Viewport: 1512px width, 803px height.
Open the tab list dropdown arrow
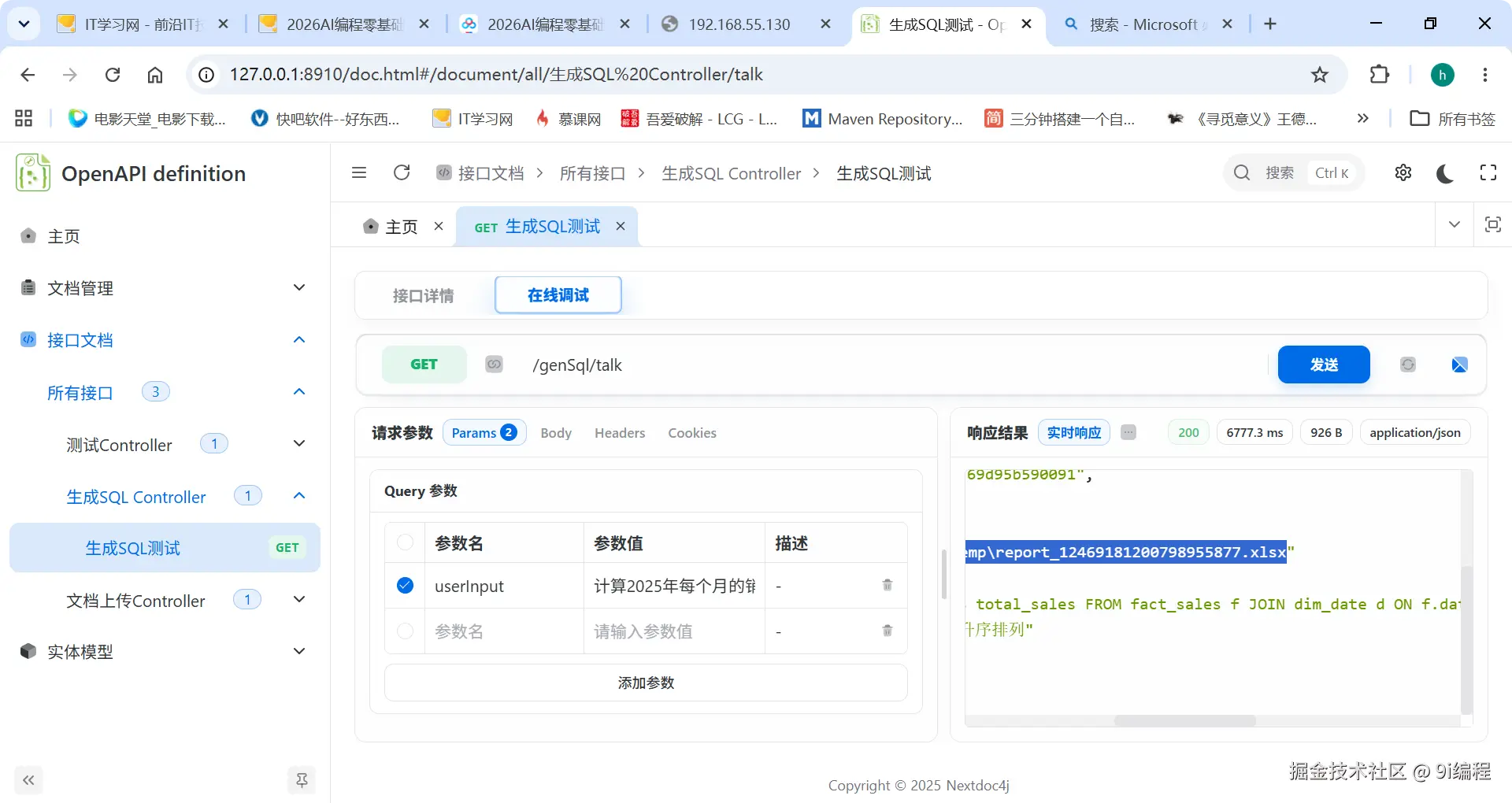tap(1455, 224)
